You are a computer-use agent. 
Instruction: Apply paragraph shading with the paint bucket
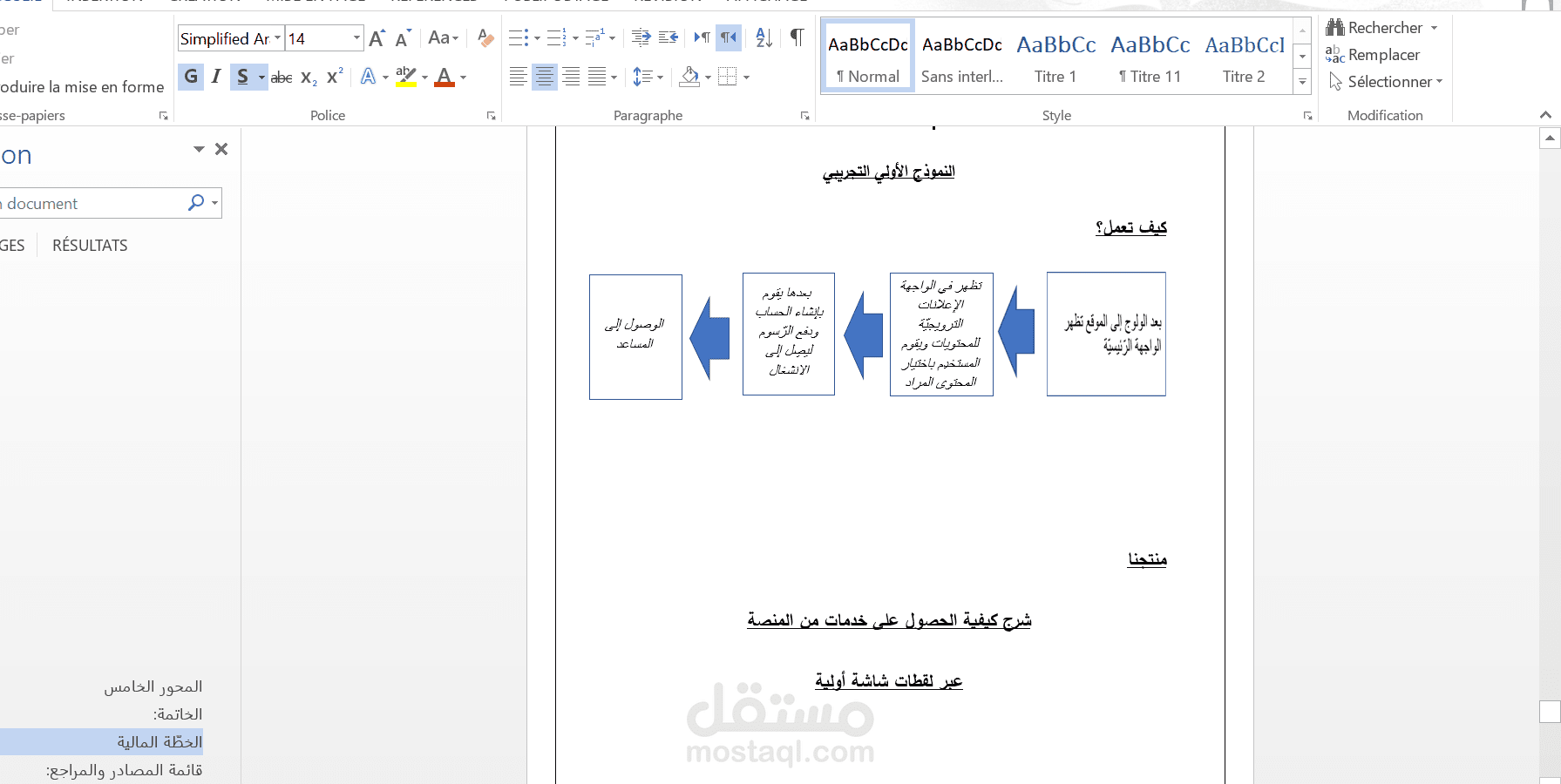689,77
